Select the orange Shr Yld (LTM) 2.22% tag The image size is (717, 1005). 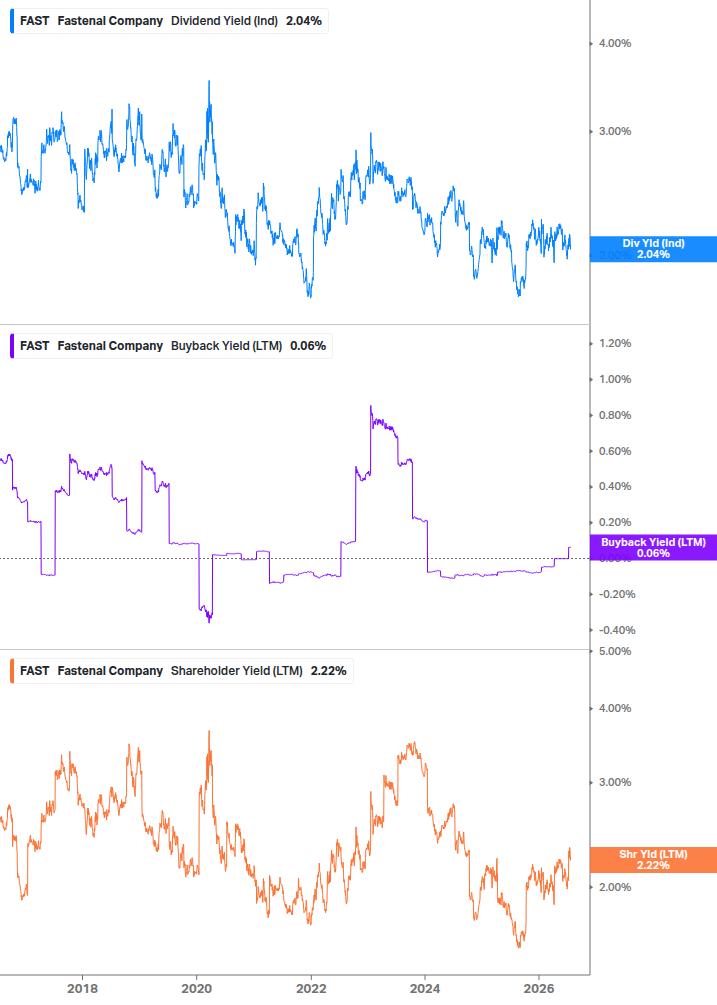coord(653,860)
